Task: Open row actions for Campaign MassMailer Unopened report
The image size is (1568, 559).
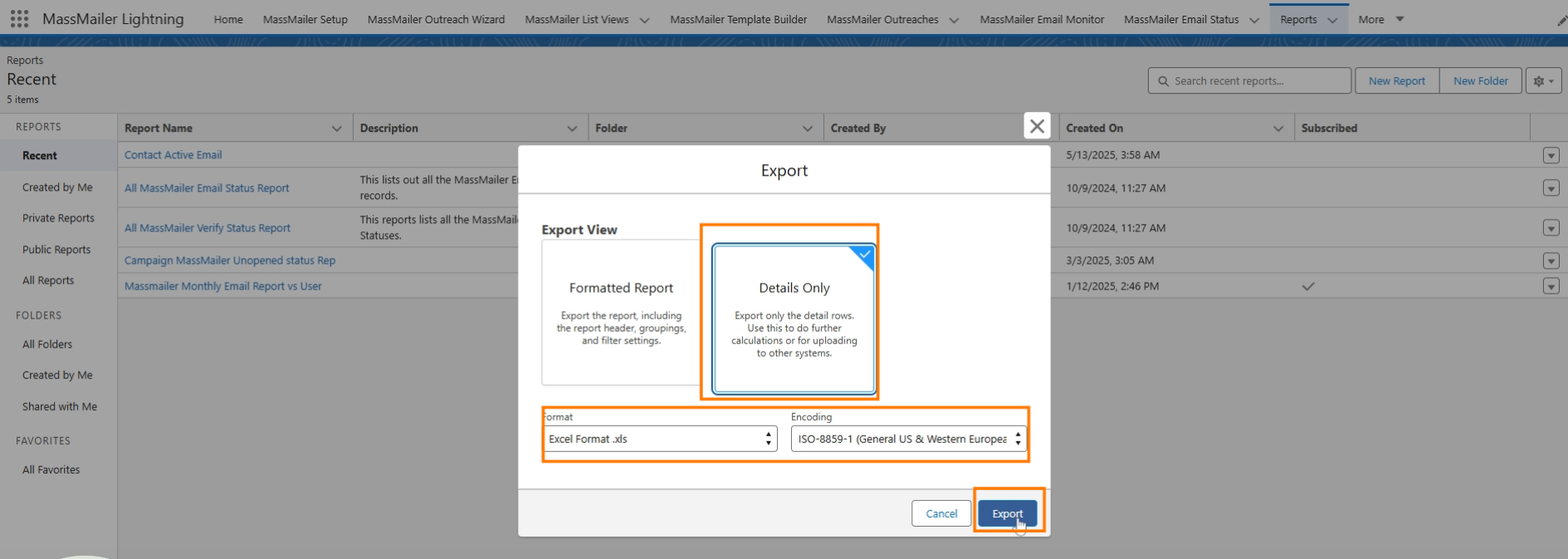Action: click(x=1551, y=260)
